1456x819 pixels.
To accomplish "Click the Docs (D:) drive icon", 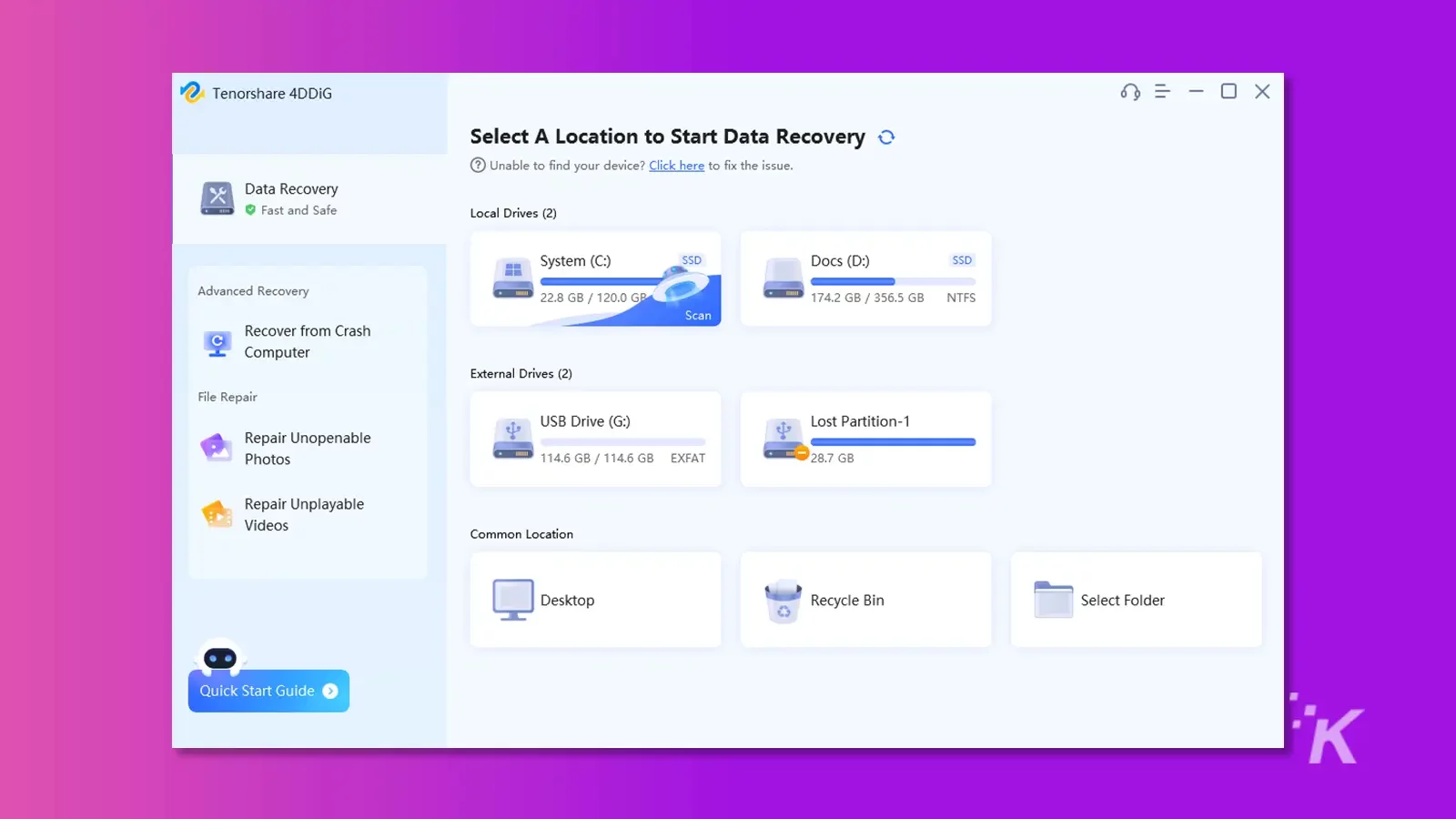I will click(x=784, y=278).
